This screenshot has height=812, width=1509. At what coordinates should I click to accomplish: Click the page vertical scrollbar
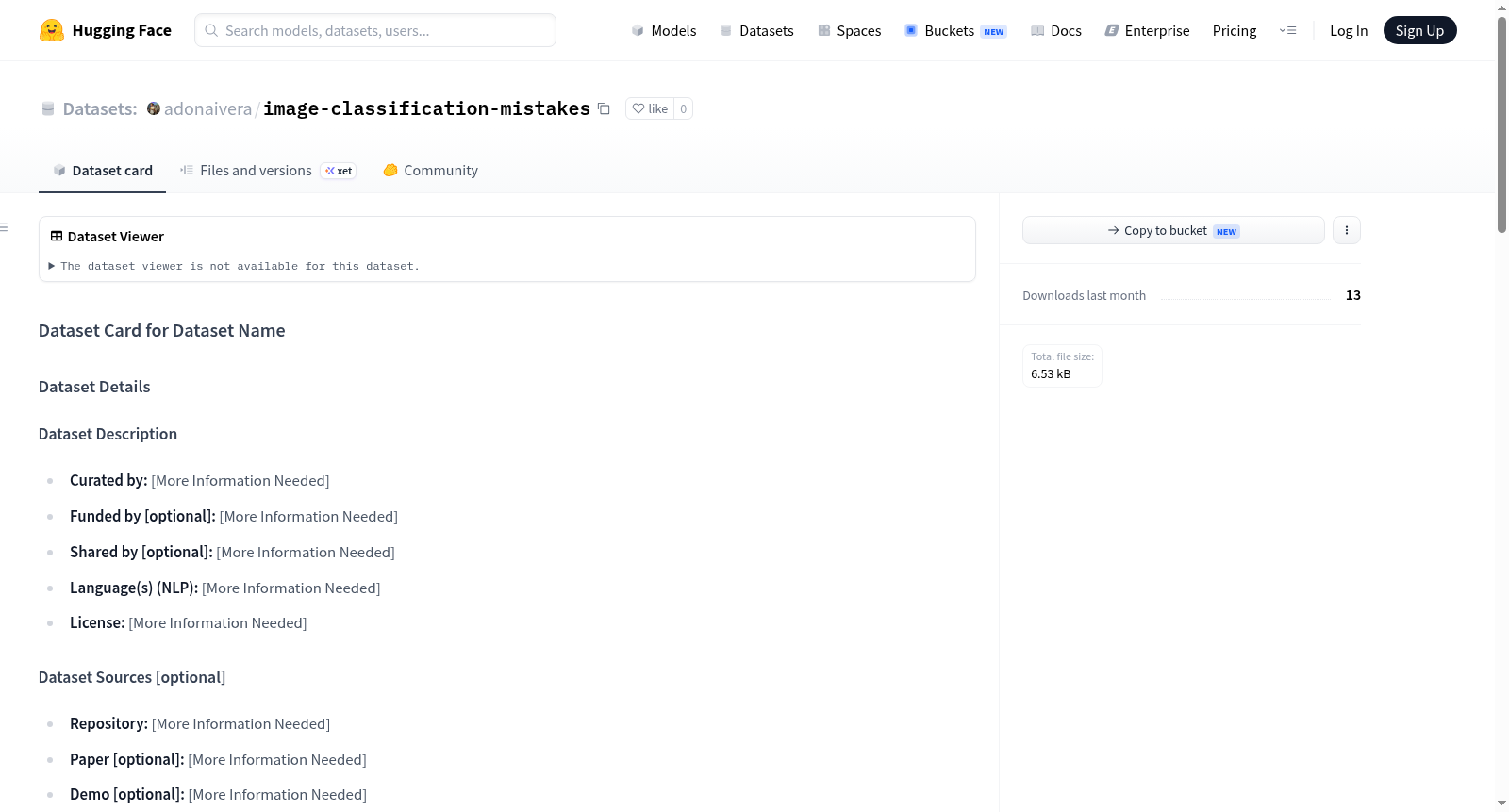1501,123
